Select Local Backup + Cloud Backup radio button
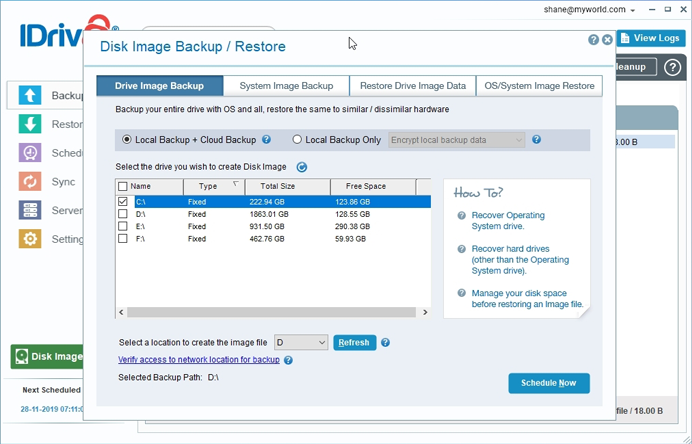This screenshot has height=444, width=692. [127, 139]
